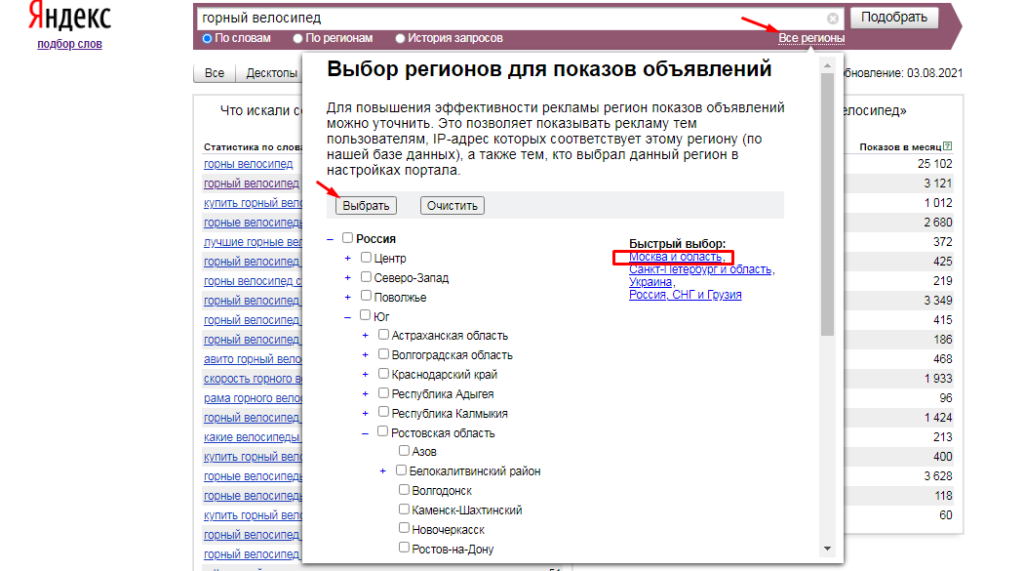1024x571 pixels.
Task: Choose the Москва и область quick link
Action: 677,257
